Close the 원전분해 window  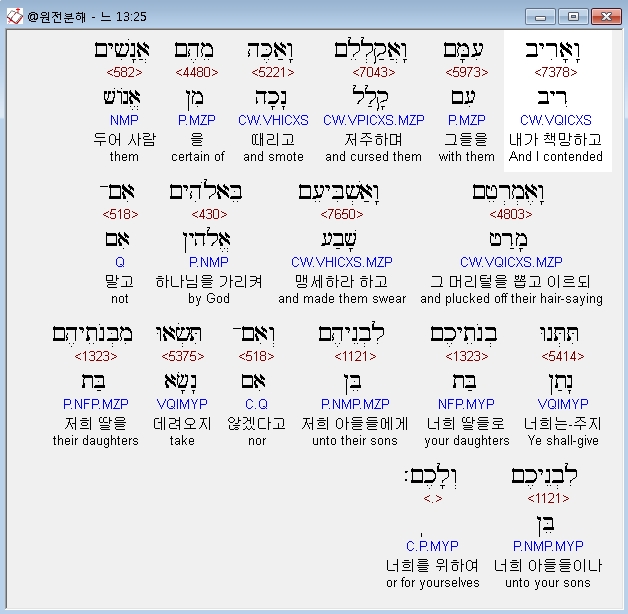(x=606, y=17)
